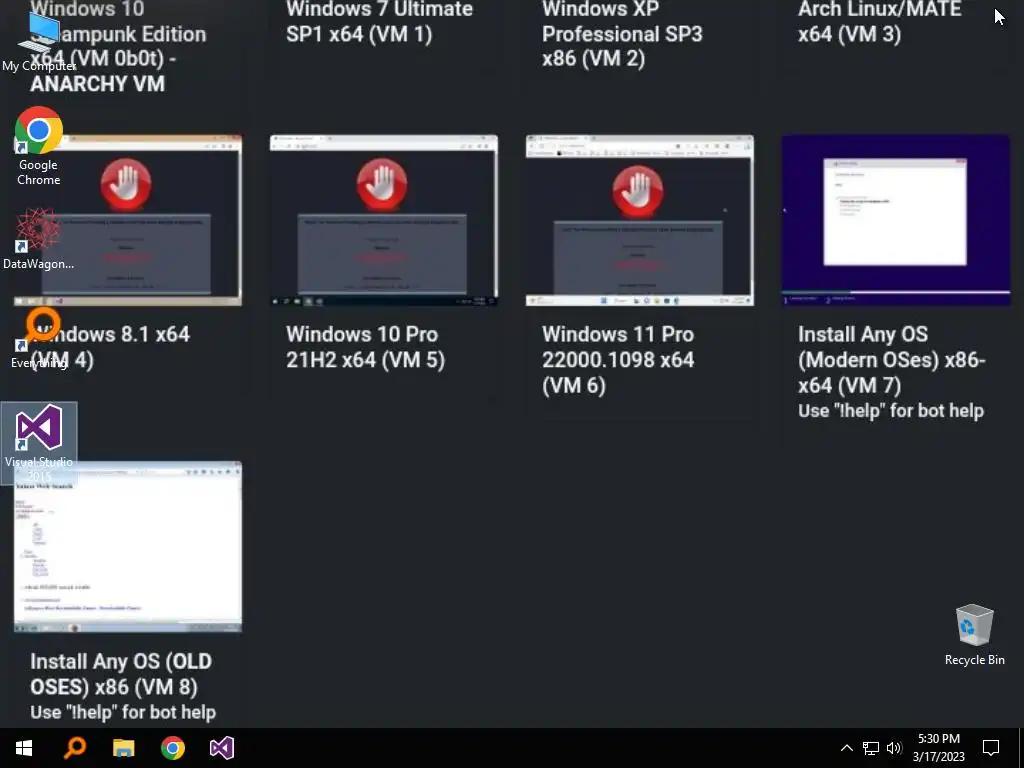Open the Windows 11 Pro (VM 6) thumbnail

[x=640, y=221]
